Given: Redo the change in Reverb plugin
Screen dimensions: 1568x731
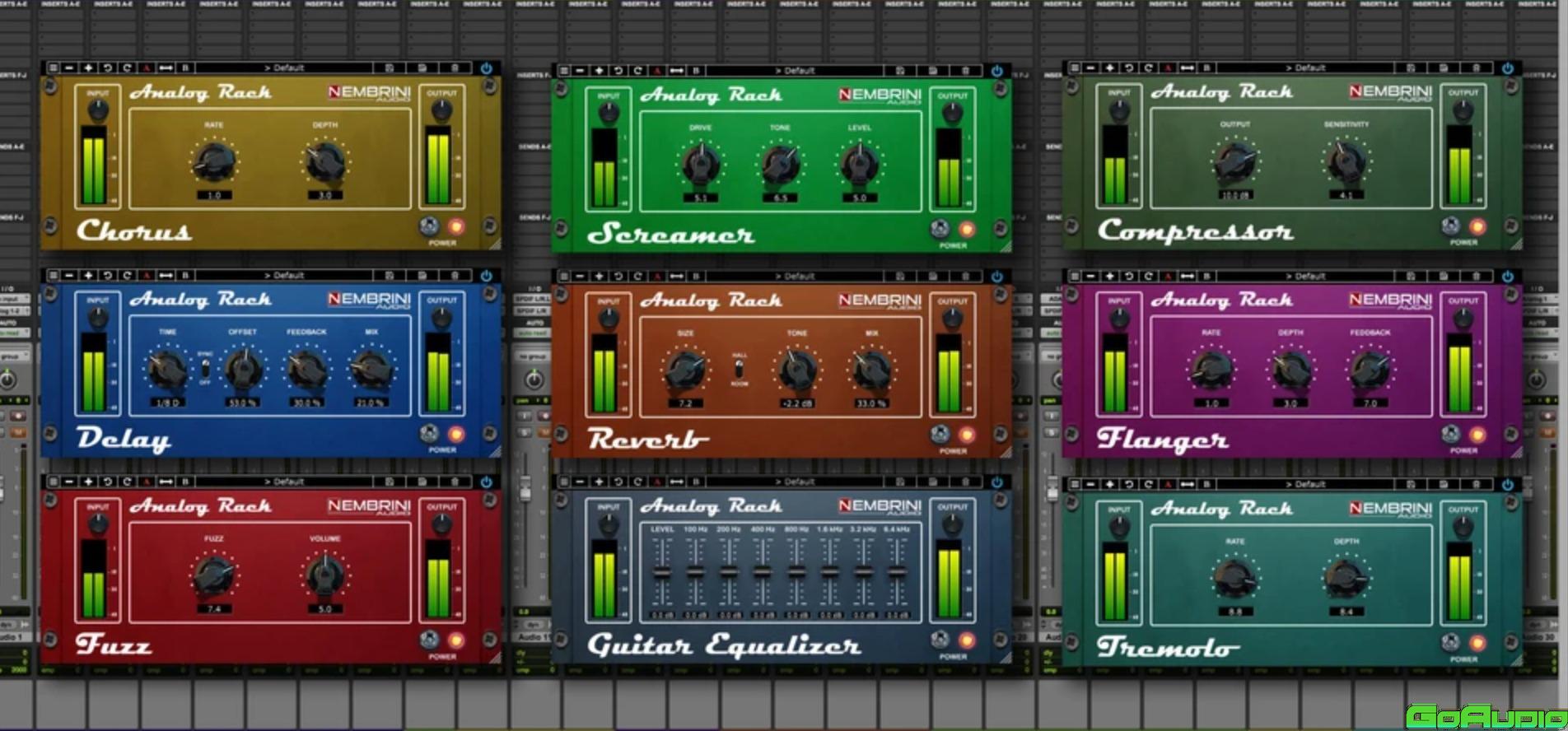Looking at the screenshot, I should pos(637,276).
